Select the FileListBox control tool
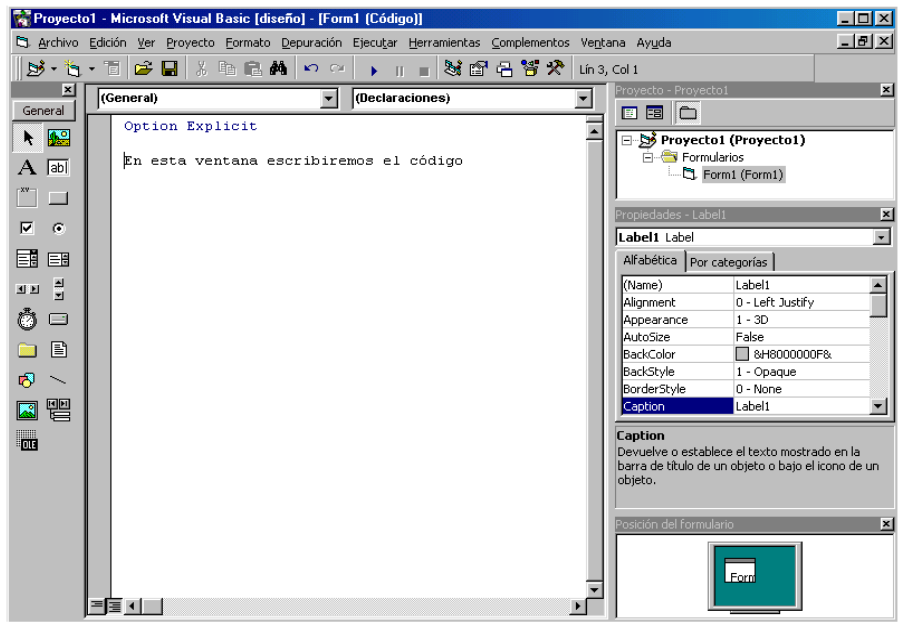Viewport: 903px width, 630px height. [x=58, y=350]
